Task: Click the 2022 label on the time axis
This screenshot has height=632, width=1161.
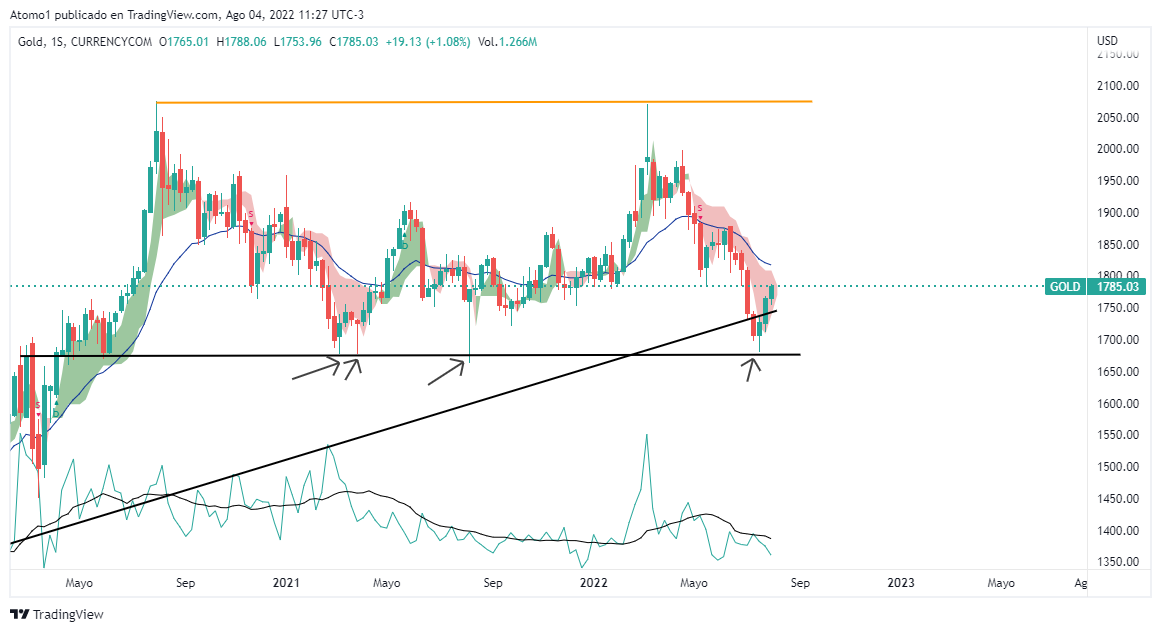Action: [594, 582]
